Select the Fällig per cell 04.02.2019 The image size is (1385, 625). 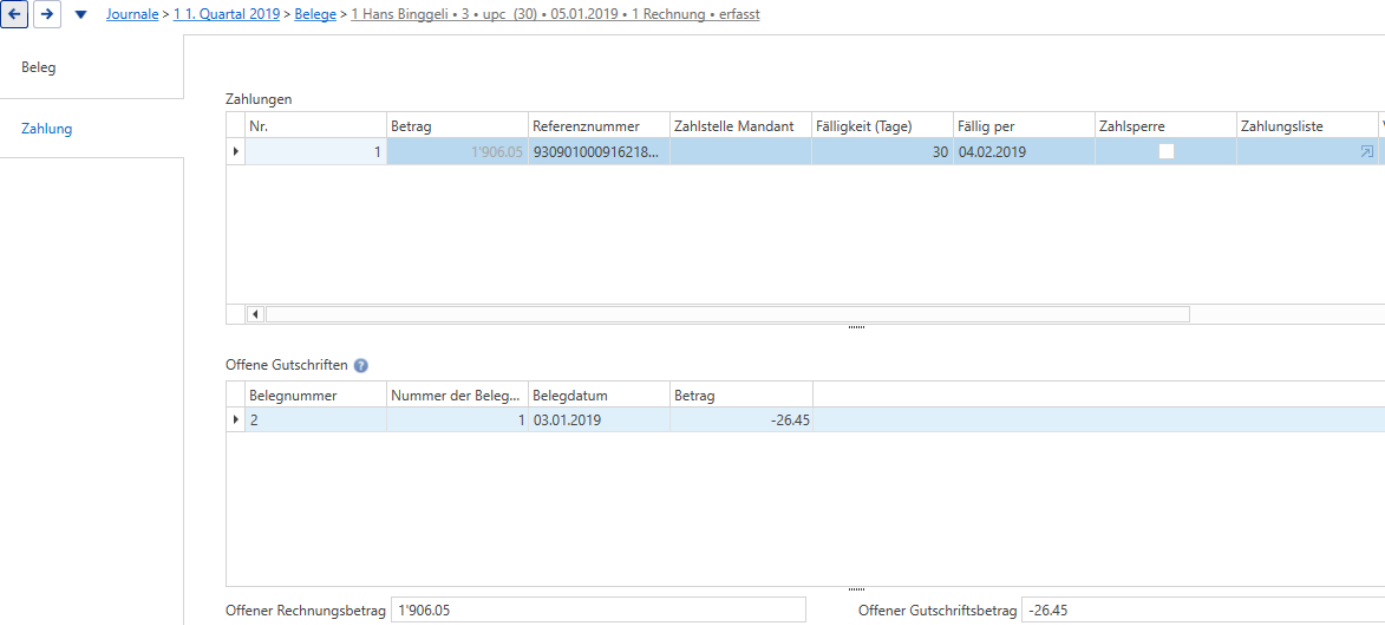(x=1025, y=152)
